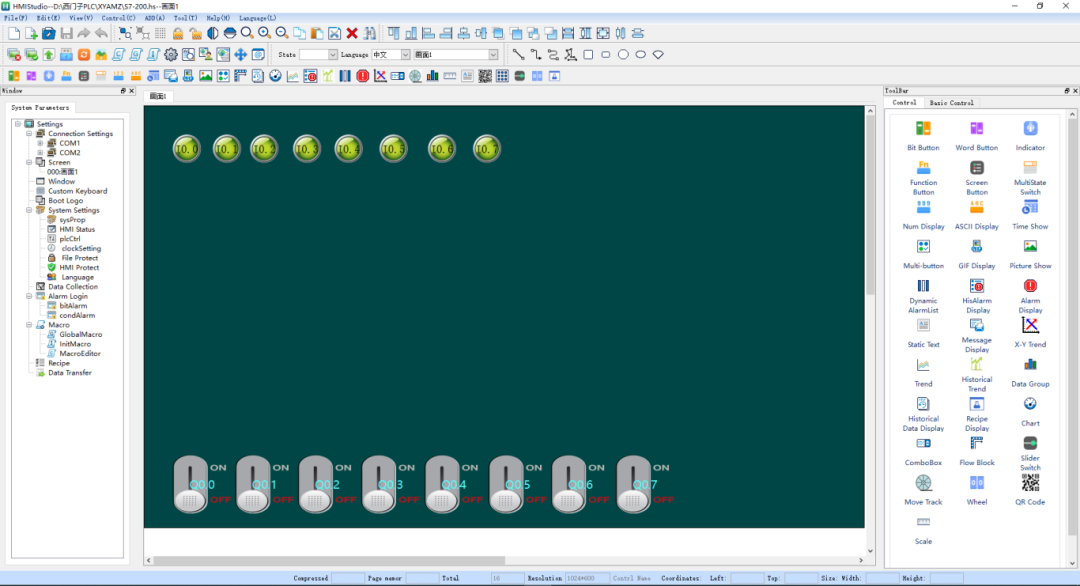Insert a Static Text control
The image size is (1080, 586).
click(923, 333)
